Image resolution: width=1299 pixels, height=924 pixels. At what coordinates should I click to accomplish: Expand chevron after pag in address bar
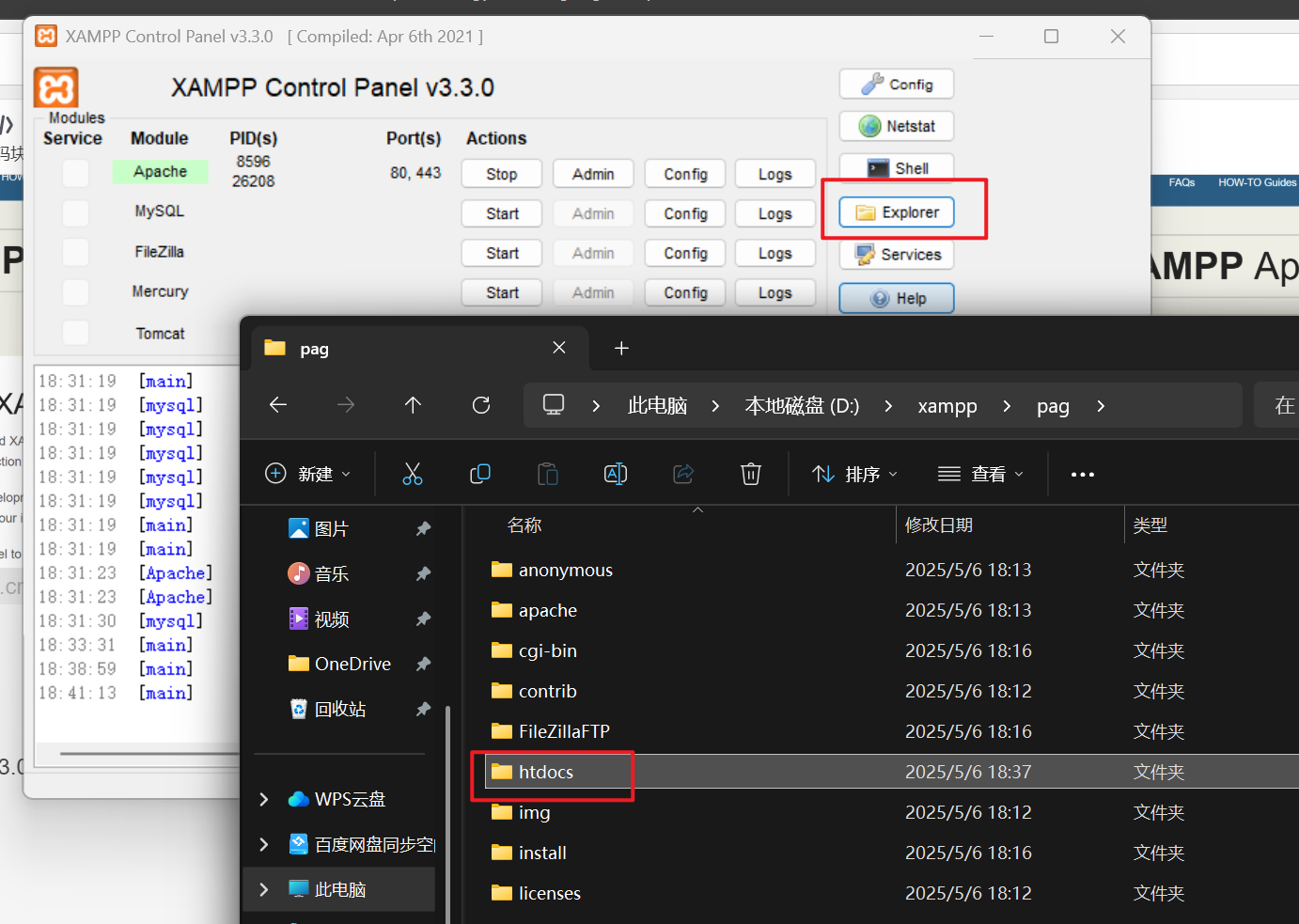point(1101,406)
